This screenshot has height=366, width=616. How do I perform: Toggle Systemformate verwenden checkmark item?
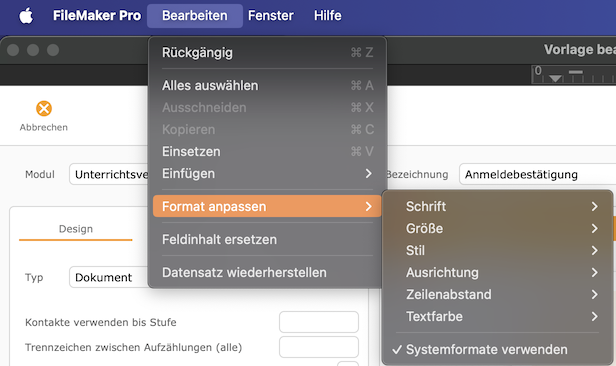click(x=497, y=349)
